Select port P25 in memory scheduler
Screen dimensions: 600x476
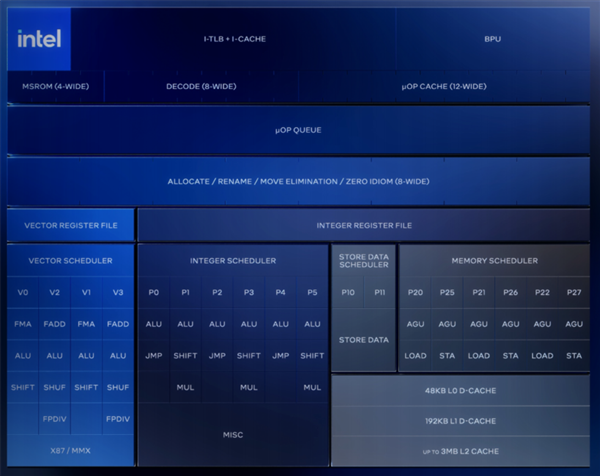tap(447, 292)
